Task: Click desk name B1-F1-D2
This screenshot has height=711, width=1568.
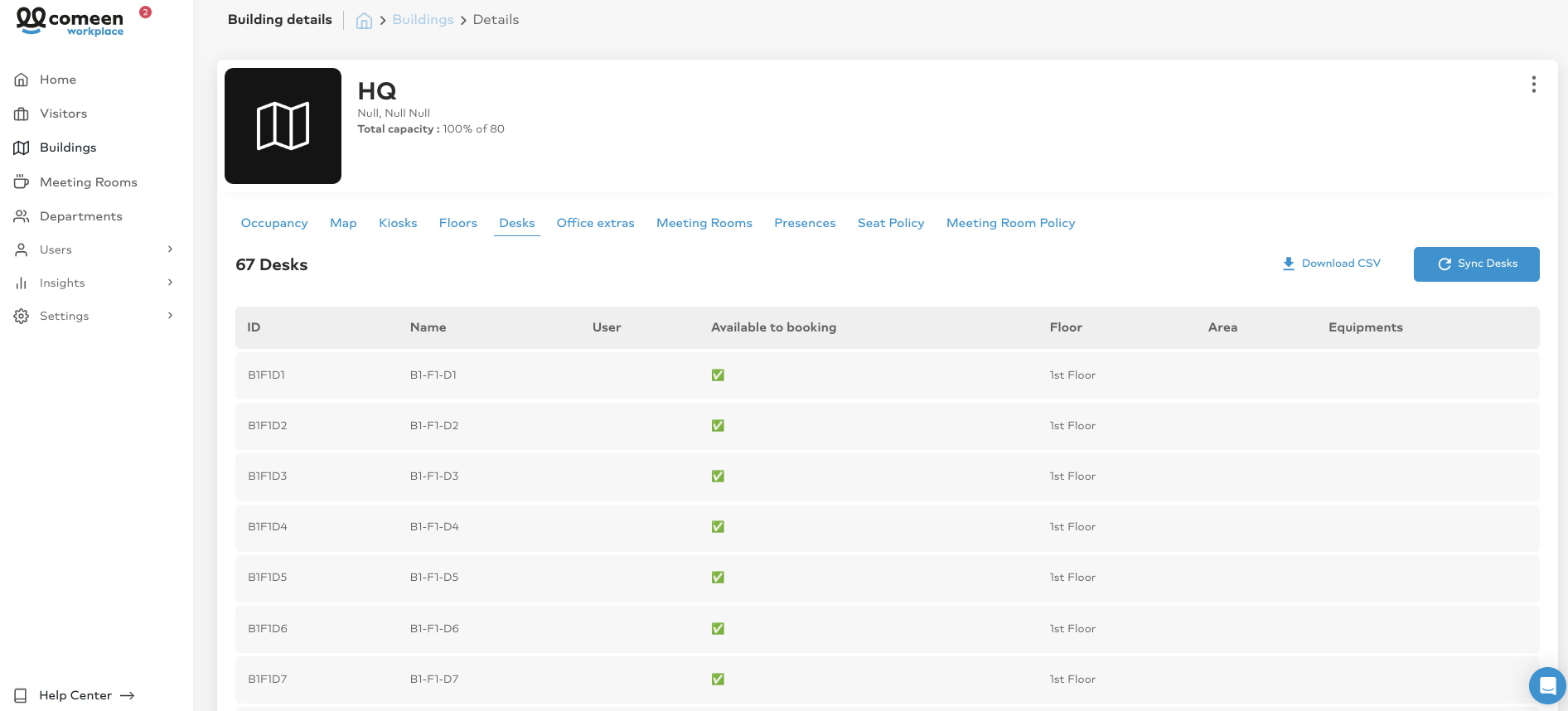Action: 434,426
